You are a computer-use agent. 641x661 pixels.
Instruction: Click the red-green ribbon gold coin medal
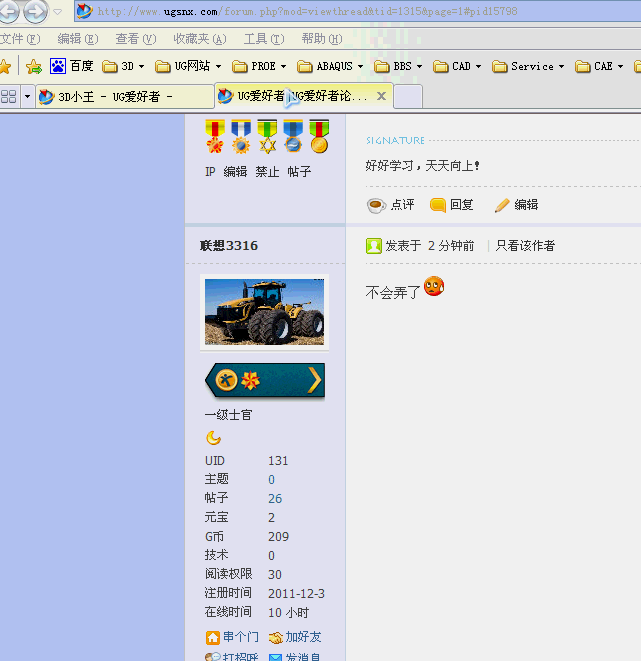click(x=319, y=136)
